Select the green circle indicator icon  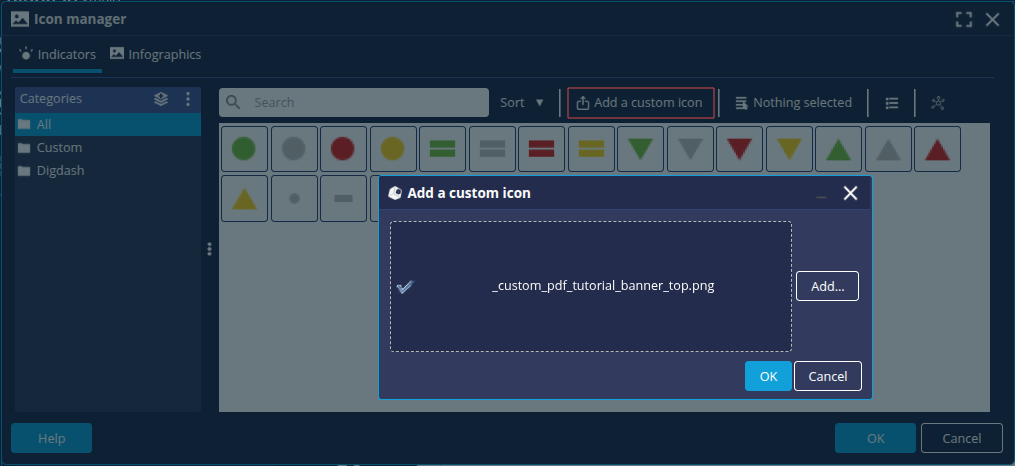point(244,149)
